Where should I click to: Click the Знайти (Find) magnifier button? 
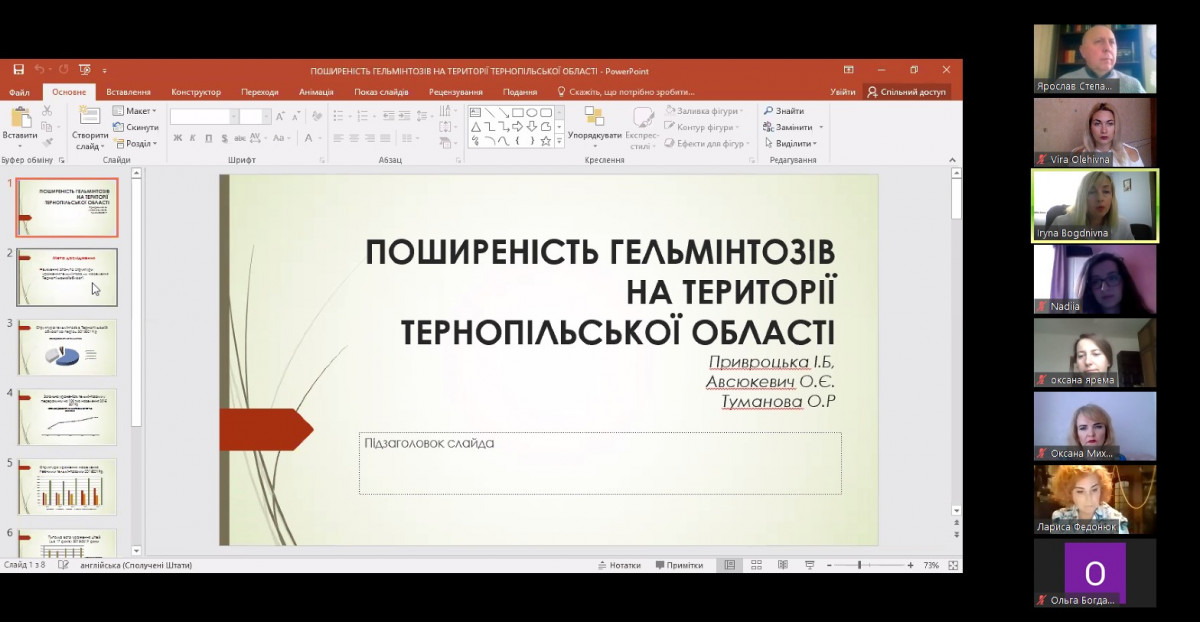click(x=783, y=111)
